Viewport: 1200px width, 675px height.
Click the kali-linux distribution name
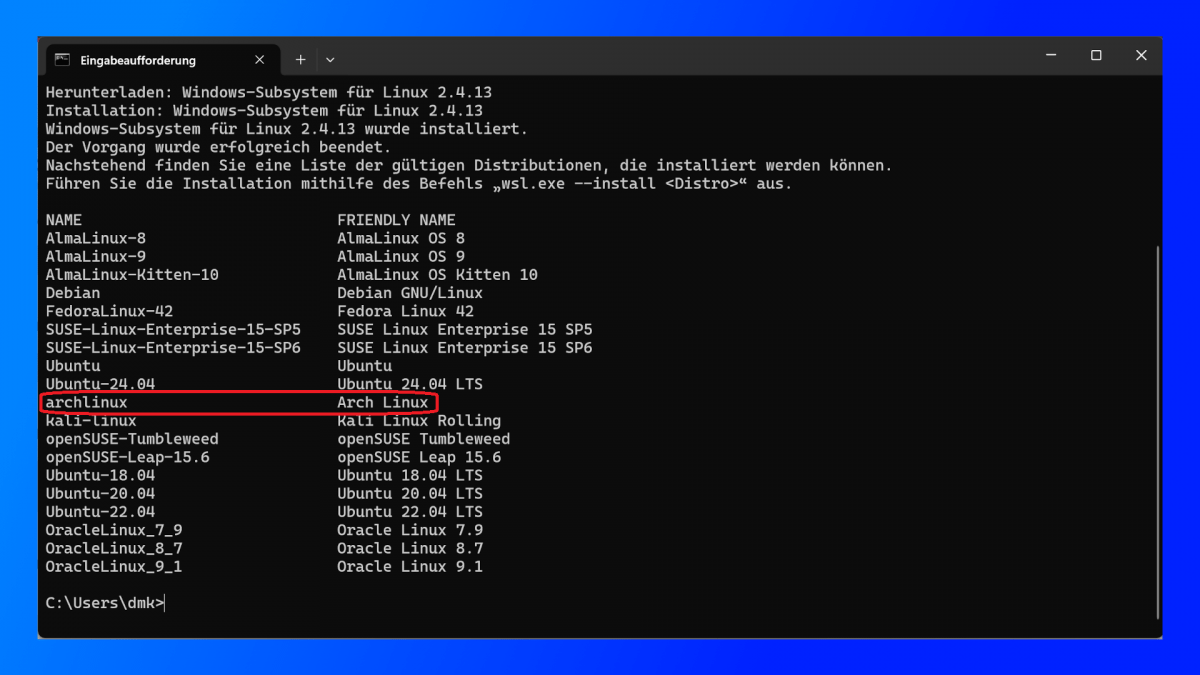91,421
